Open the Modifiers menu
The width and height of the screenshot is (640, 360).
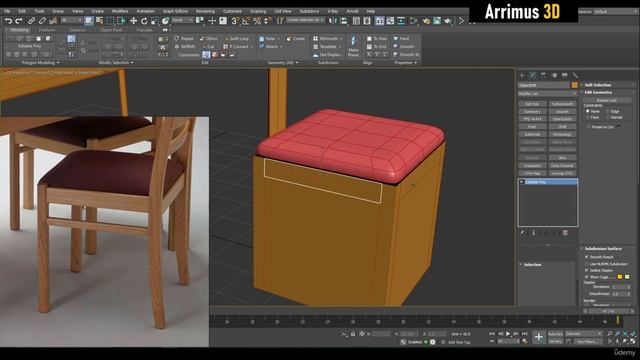[x=120, y=11]
